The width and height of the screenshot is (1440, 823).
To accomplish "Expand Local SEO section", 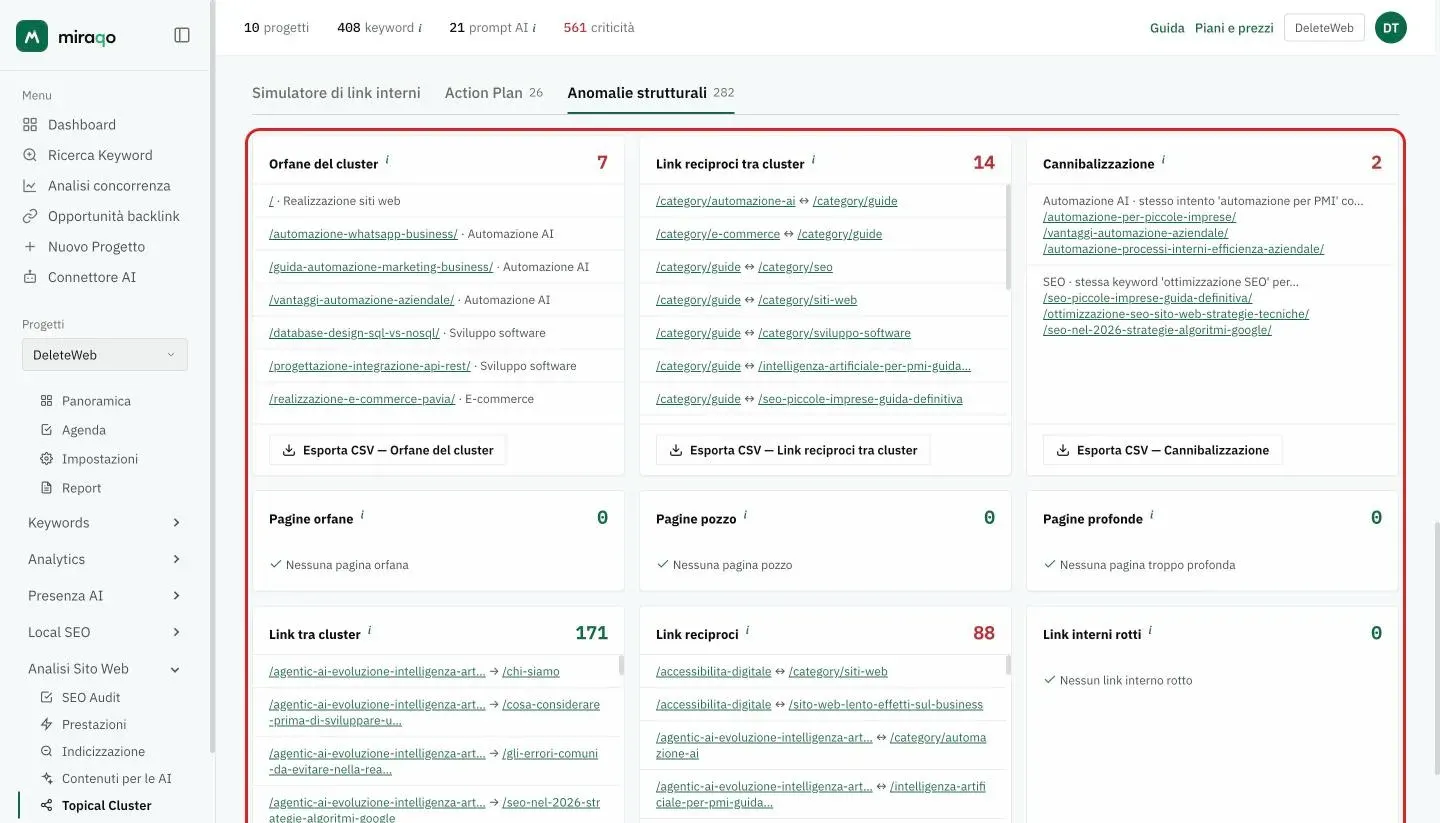I will [105, 632].
